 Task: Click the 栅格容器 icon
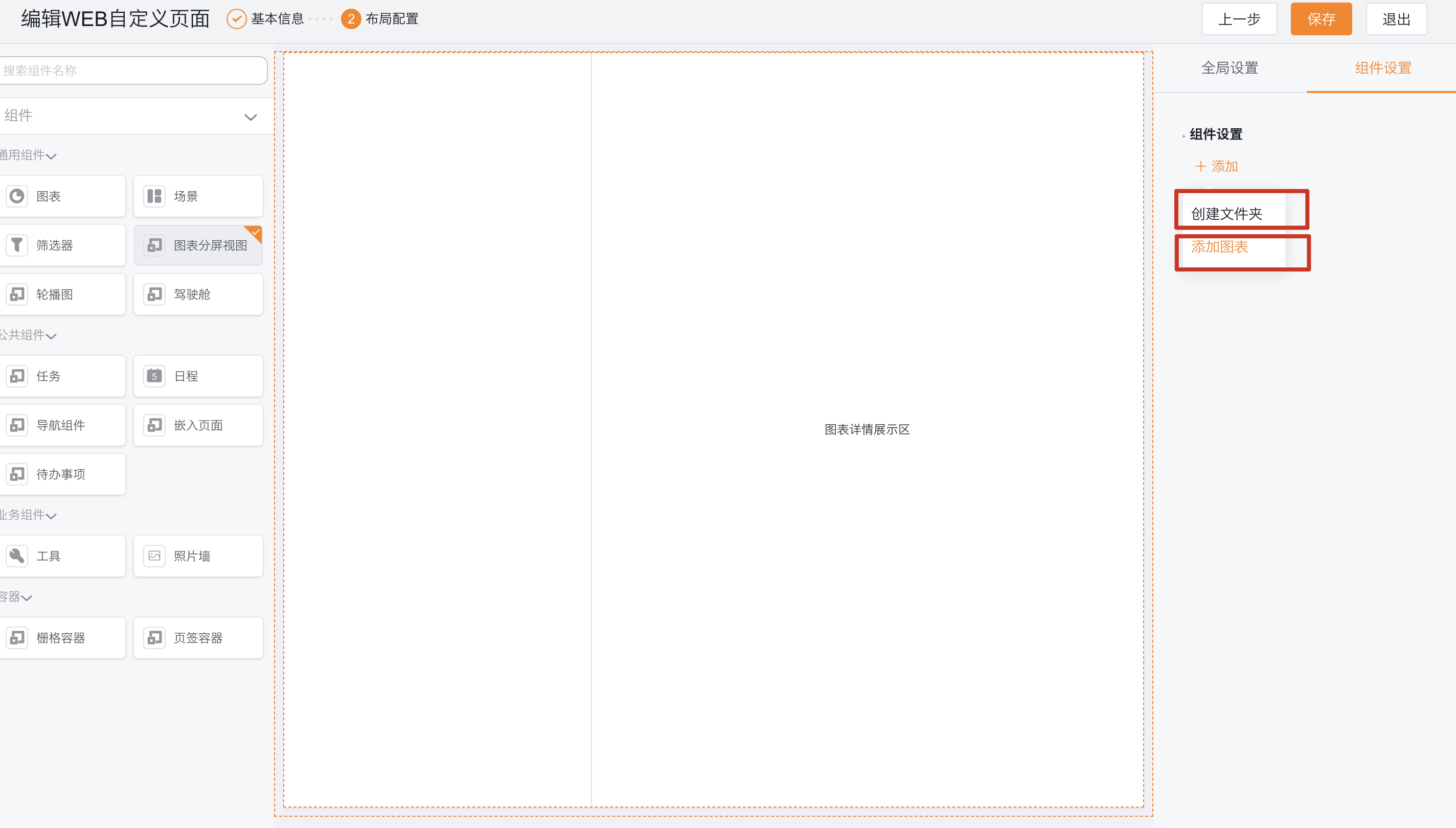coord(17,637)
